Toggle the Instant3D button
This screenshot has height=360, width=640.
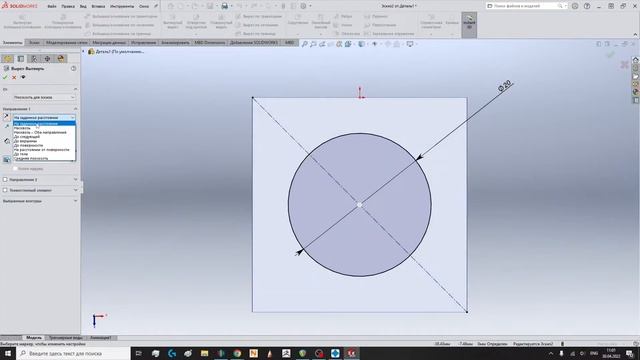click(469, 24)
